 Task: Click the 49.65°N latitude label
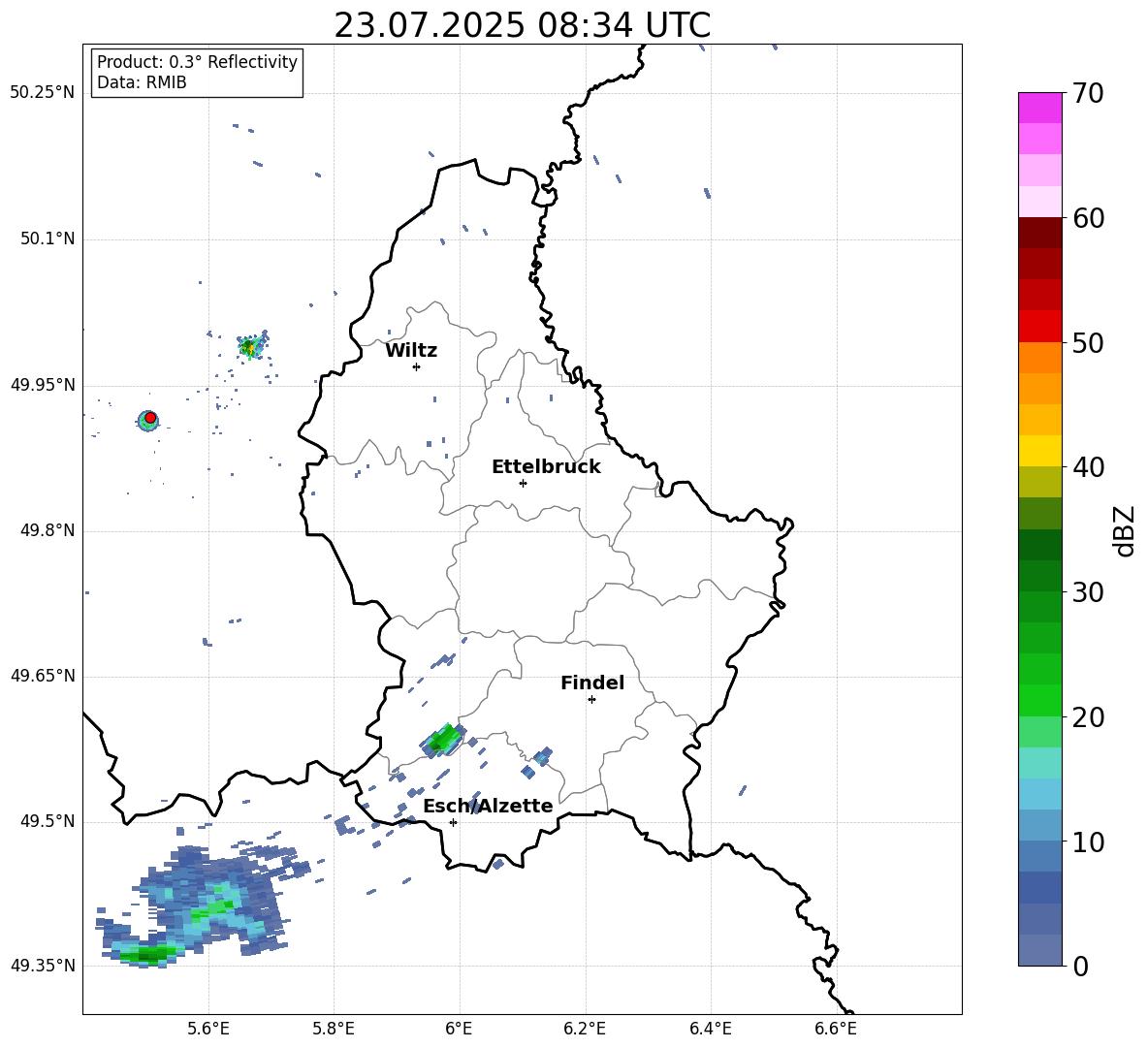click(43, 676)
